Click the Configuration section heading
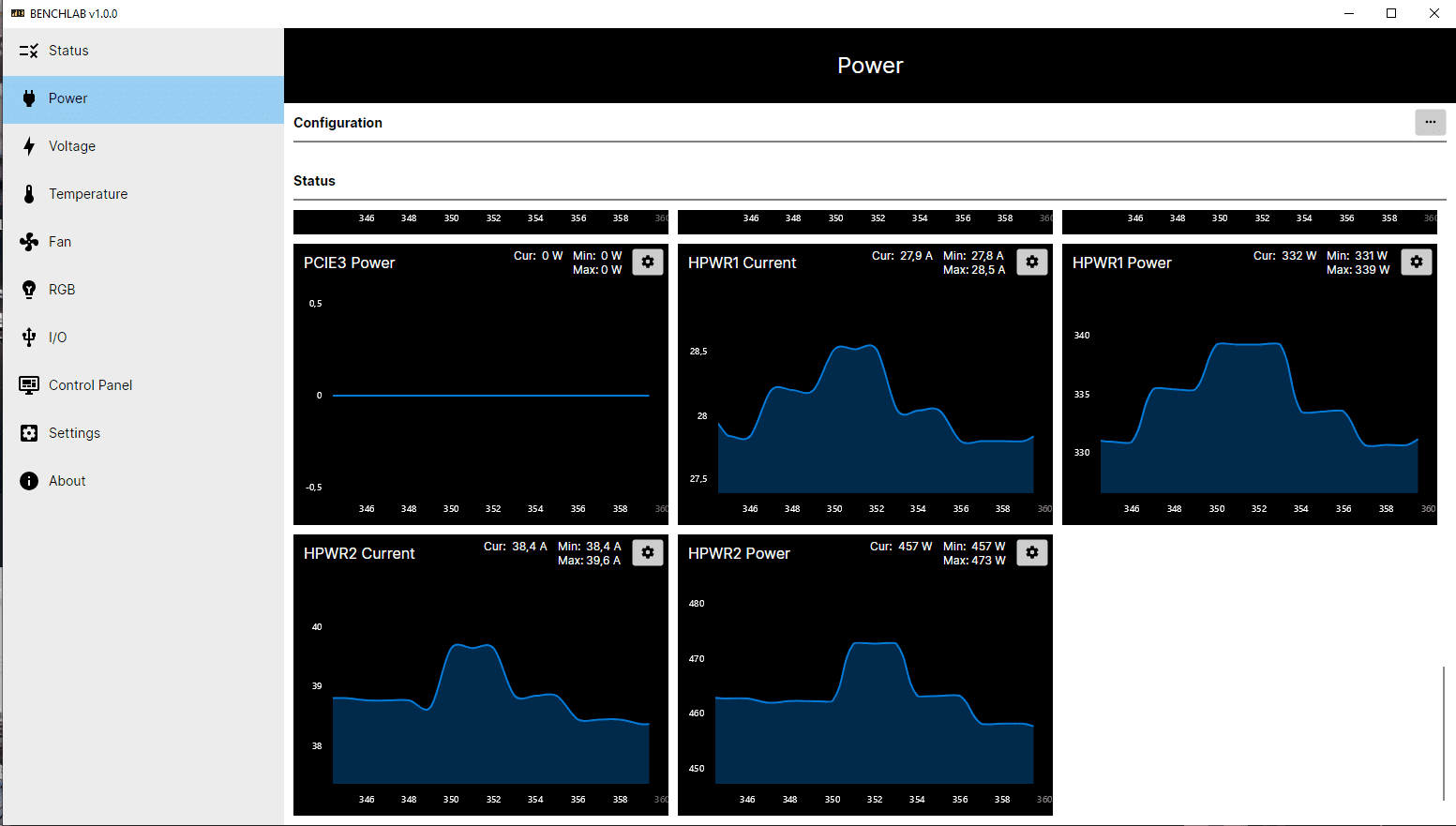This screenshot has height=826, width=1456. click(338, 123)
